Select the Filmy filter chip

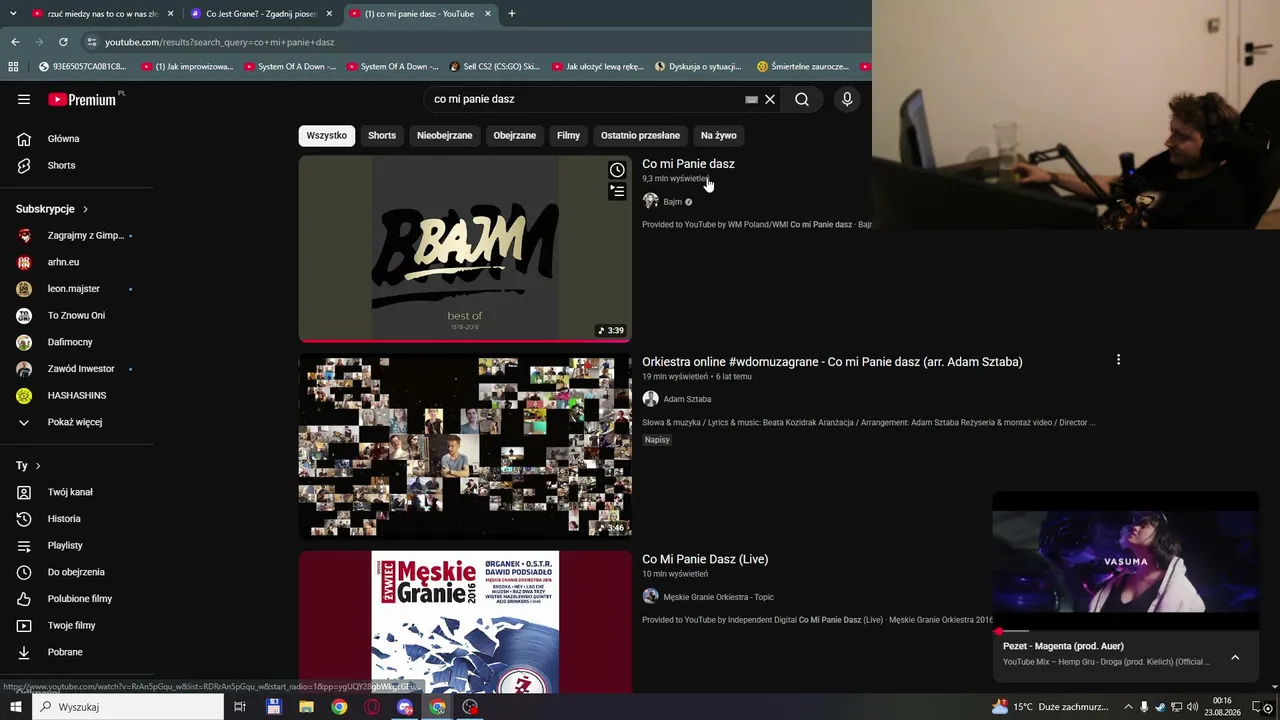(568, 135)
